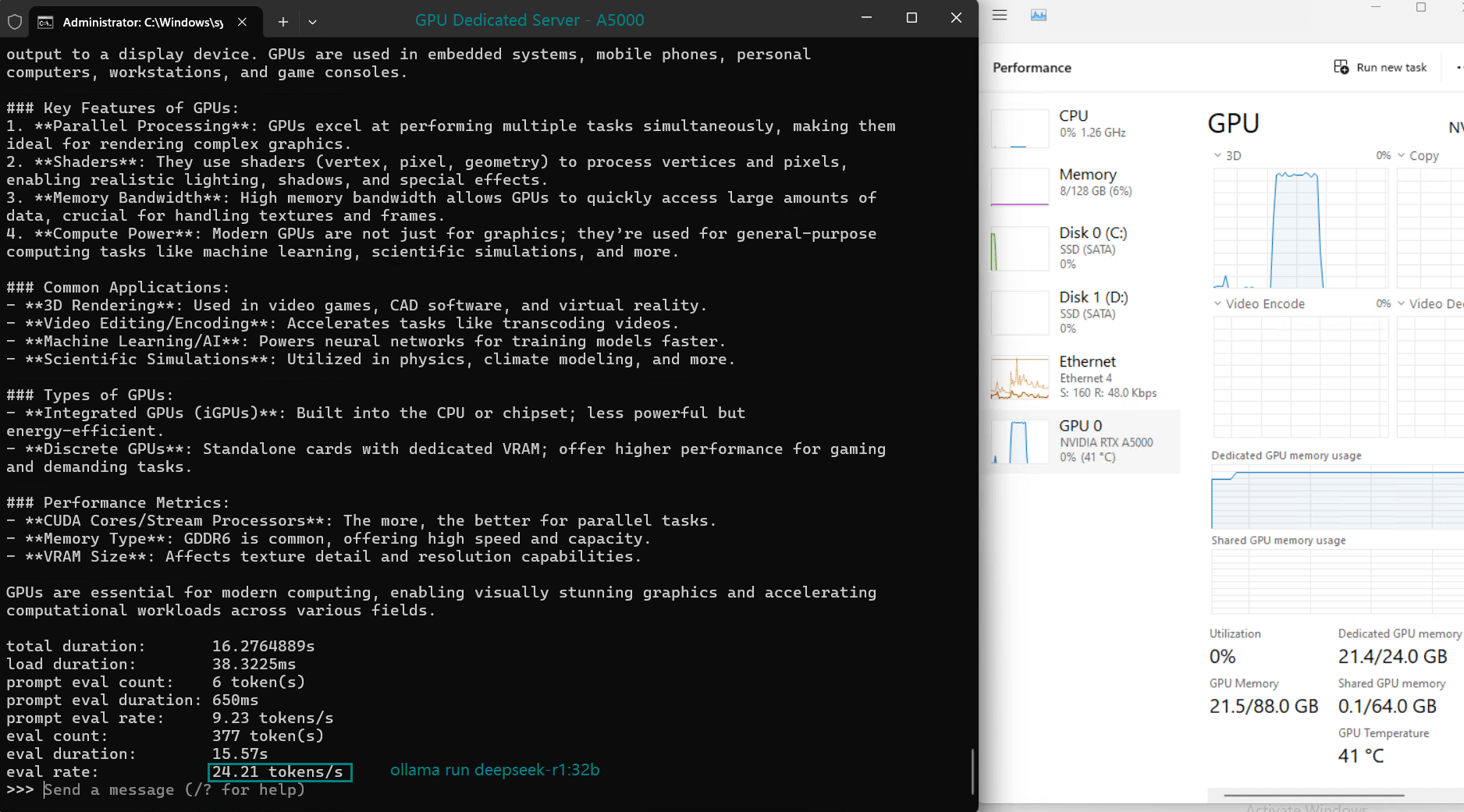The width and height of the screenshot is (1464, 812).
Task: Click the 21.5/88.0 GB GPU Memory value
Action: click(1263, 706)
